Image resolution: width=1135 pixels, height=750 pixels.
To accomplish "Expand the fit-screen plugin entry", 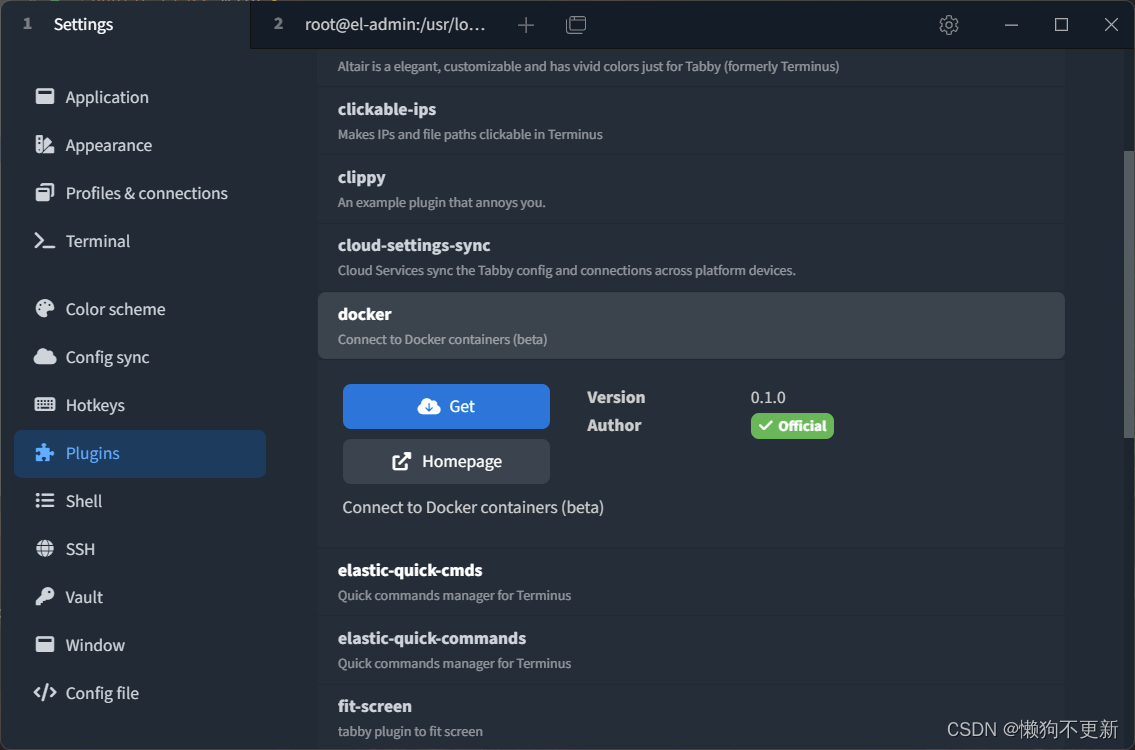I will point(691,717).
